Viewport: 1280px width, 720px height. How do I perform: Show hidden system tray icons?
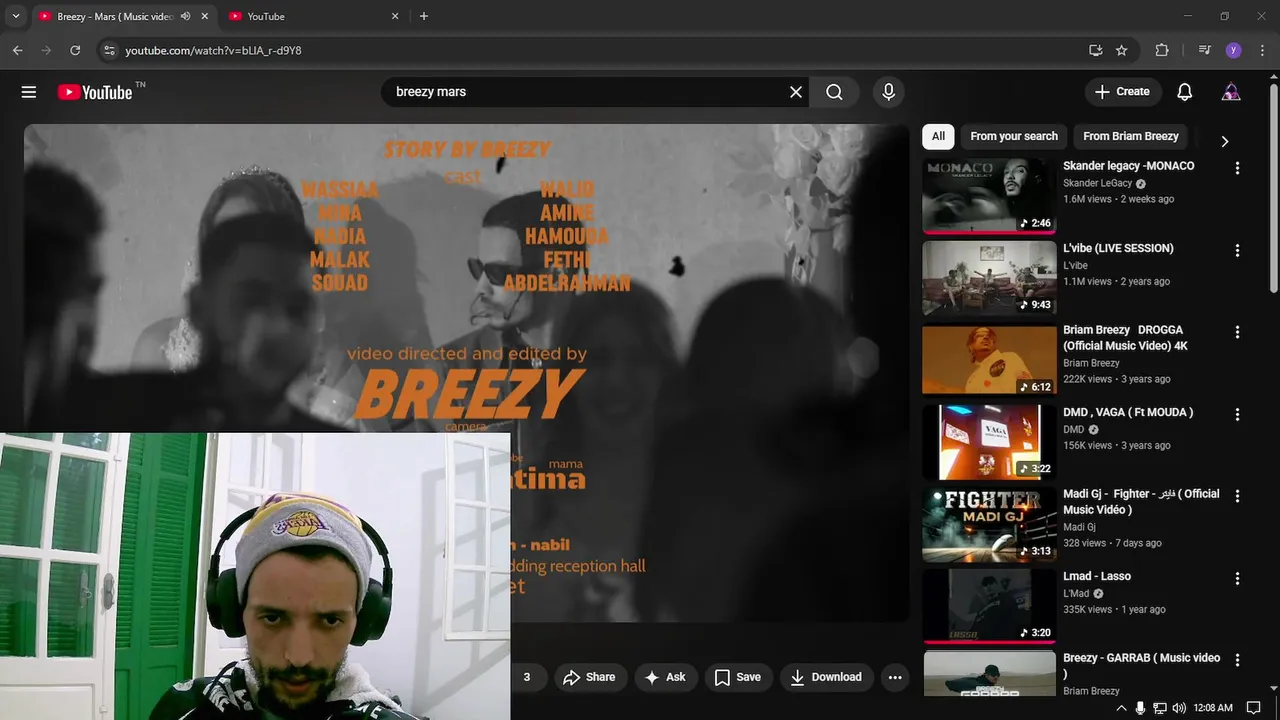click(1121, 708)
